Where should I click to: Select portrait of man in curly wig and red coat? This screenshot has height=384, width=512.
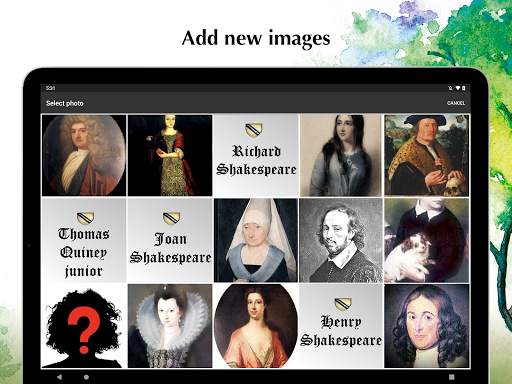coord(84,155)
